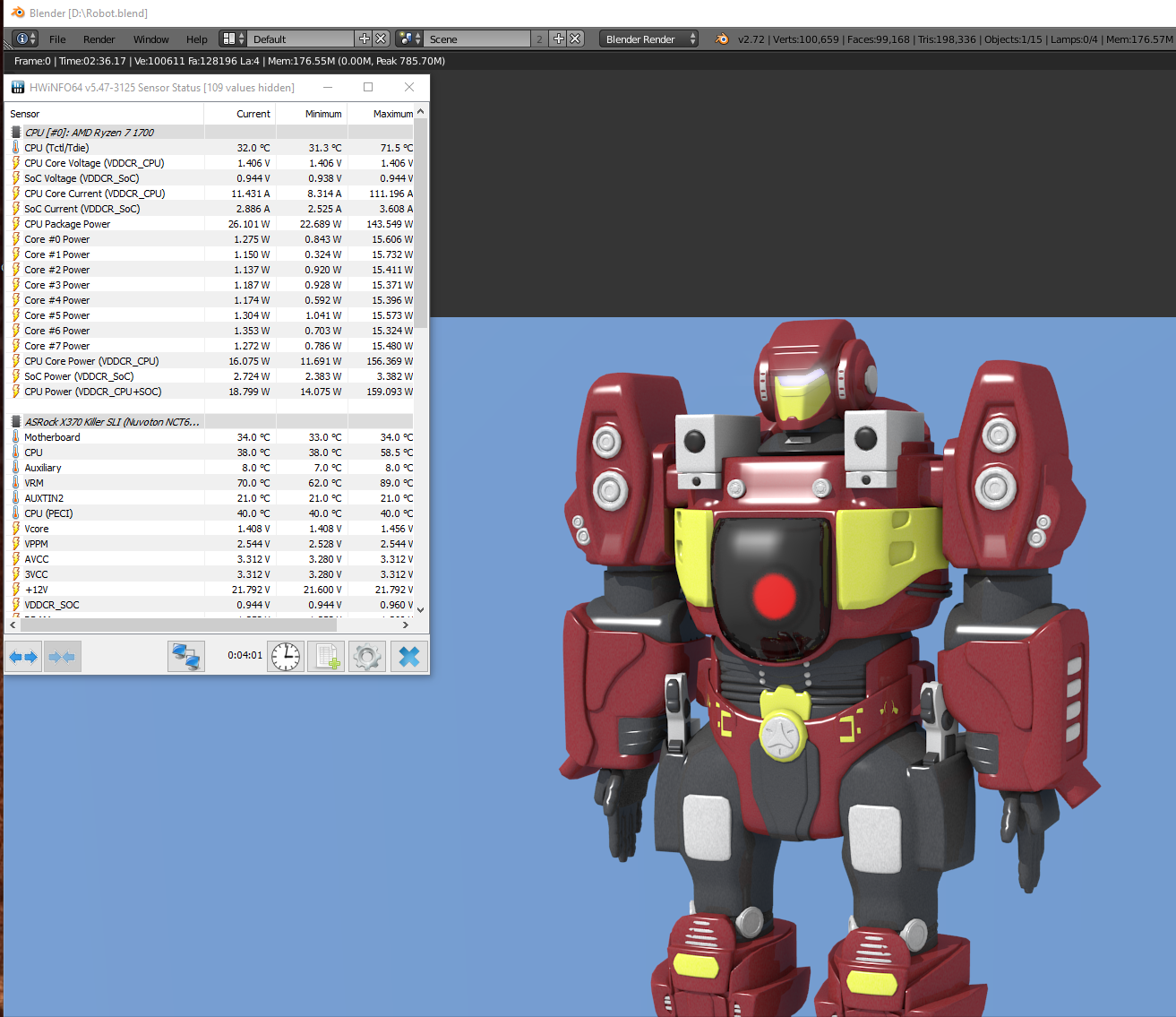Click the Blender logo in info header
1176x1017 pixels.
point(722,39)
